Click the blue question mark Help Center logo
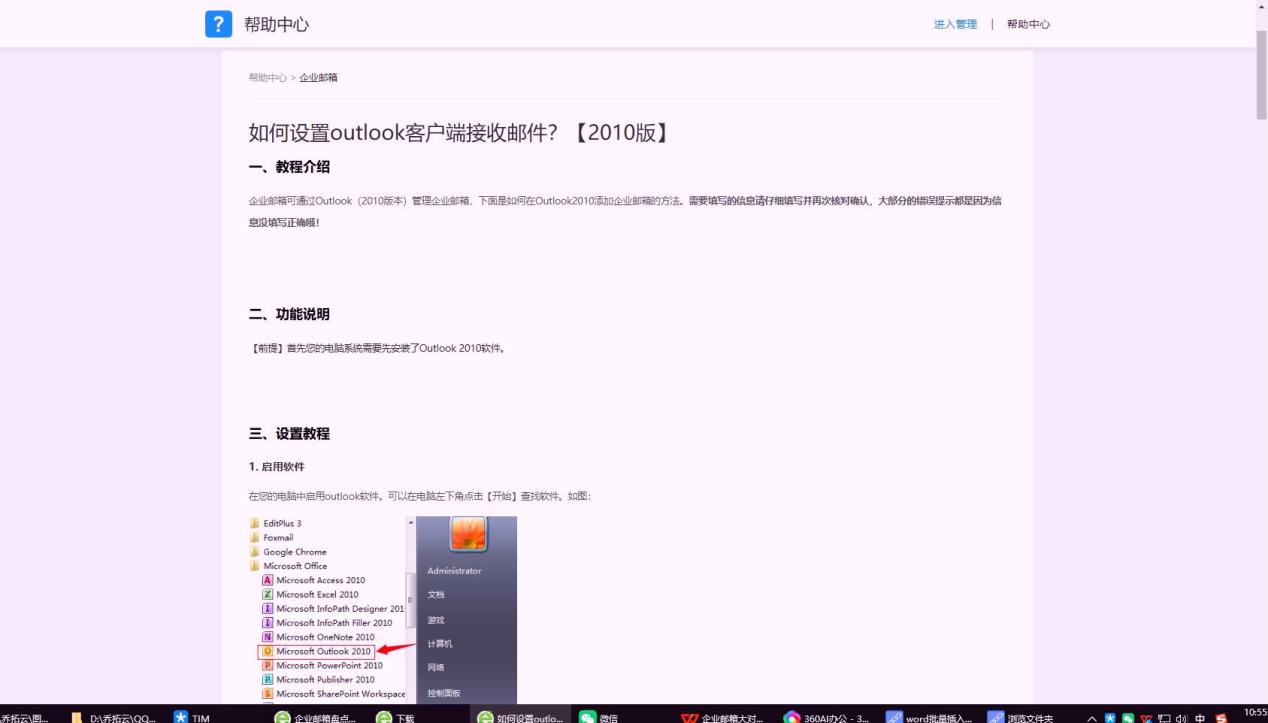Image resolution: width=1268 pixels, height=723 pixels. tap(218, 24)
